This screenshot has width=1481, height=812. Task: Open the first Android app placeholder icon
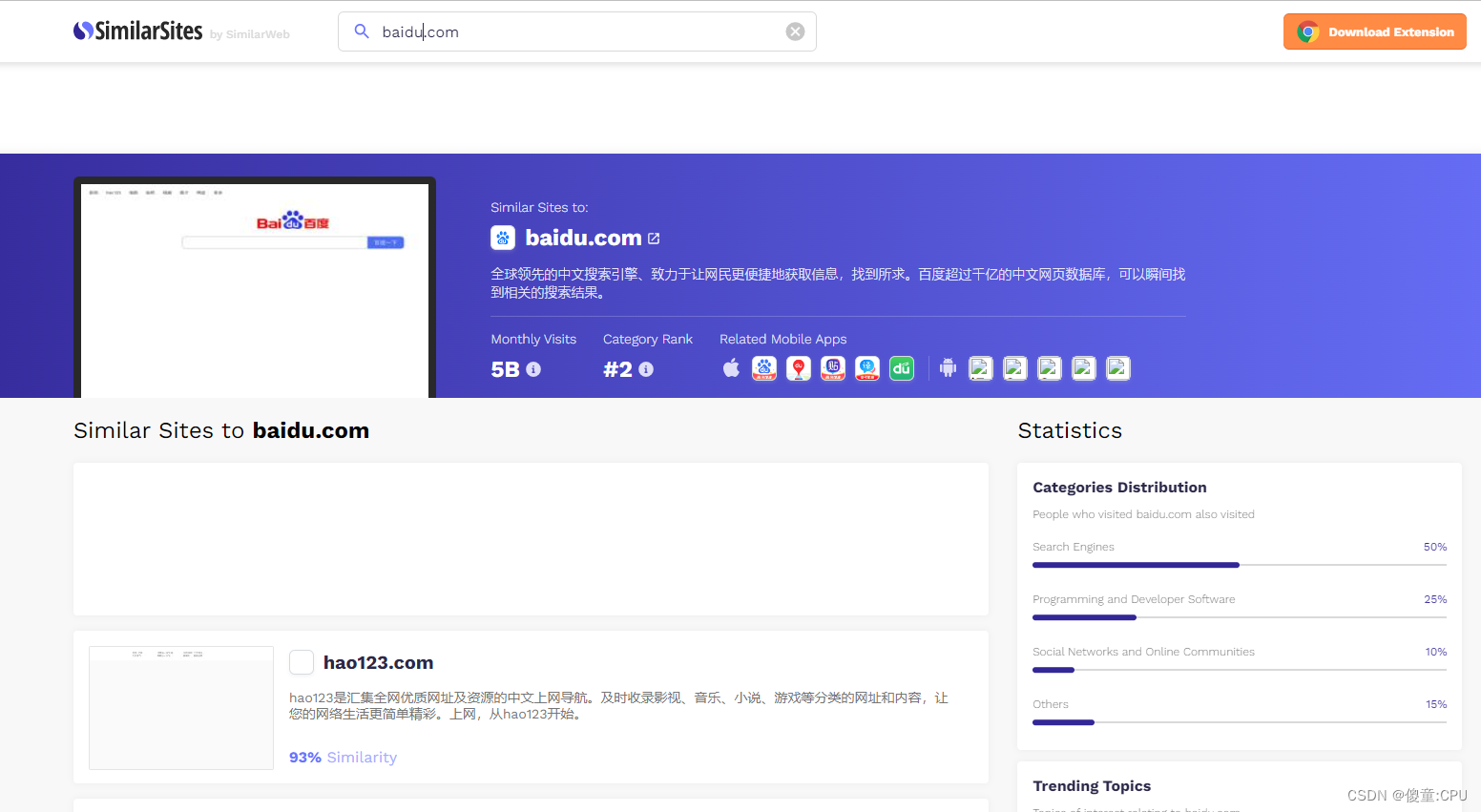[981, 368]
